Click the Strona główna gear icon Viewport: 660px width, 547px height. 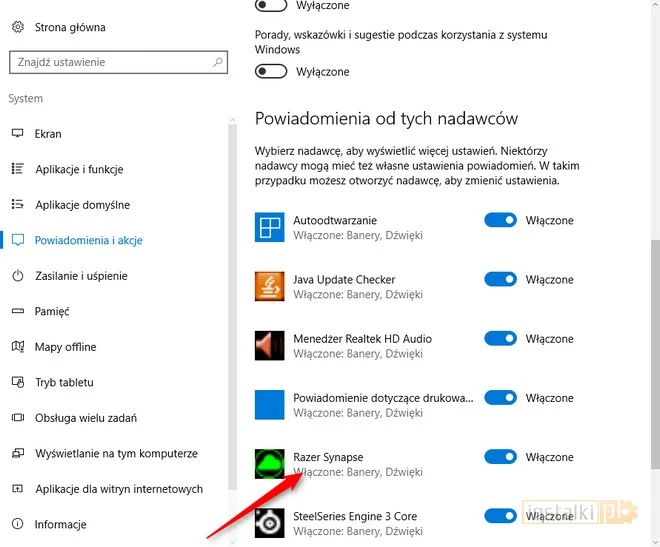pos(17,27)
